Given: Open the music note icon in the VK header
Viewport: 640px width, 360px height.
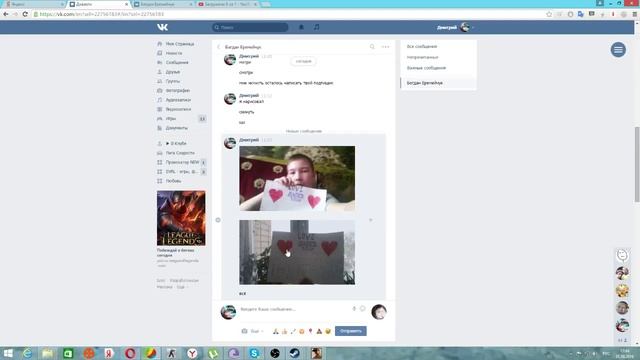Looking at the screenshot, I should point(317,27).
